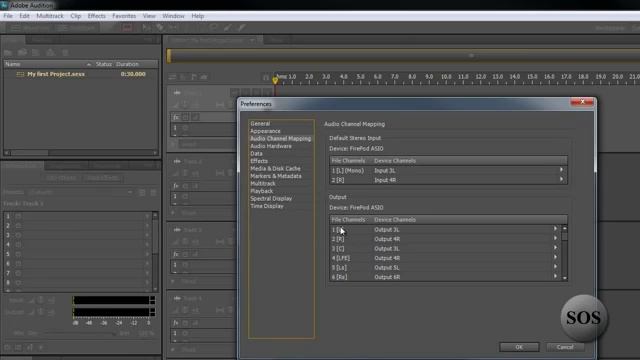
Task: Open the File menu
Action: [x=8, y=16]
